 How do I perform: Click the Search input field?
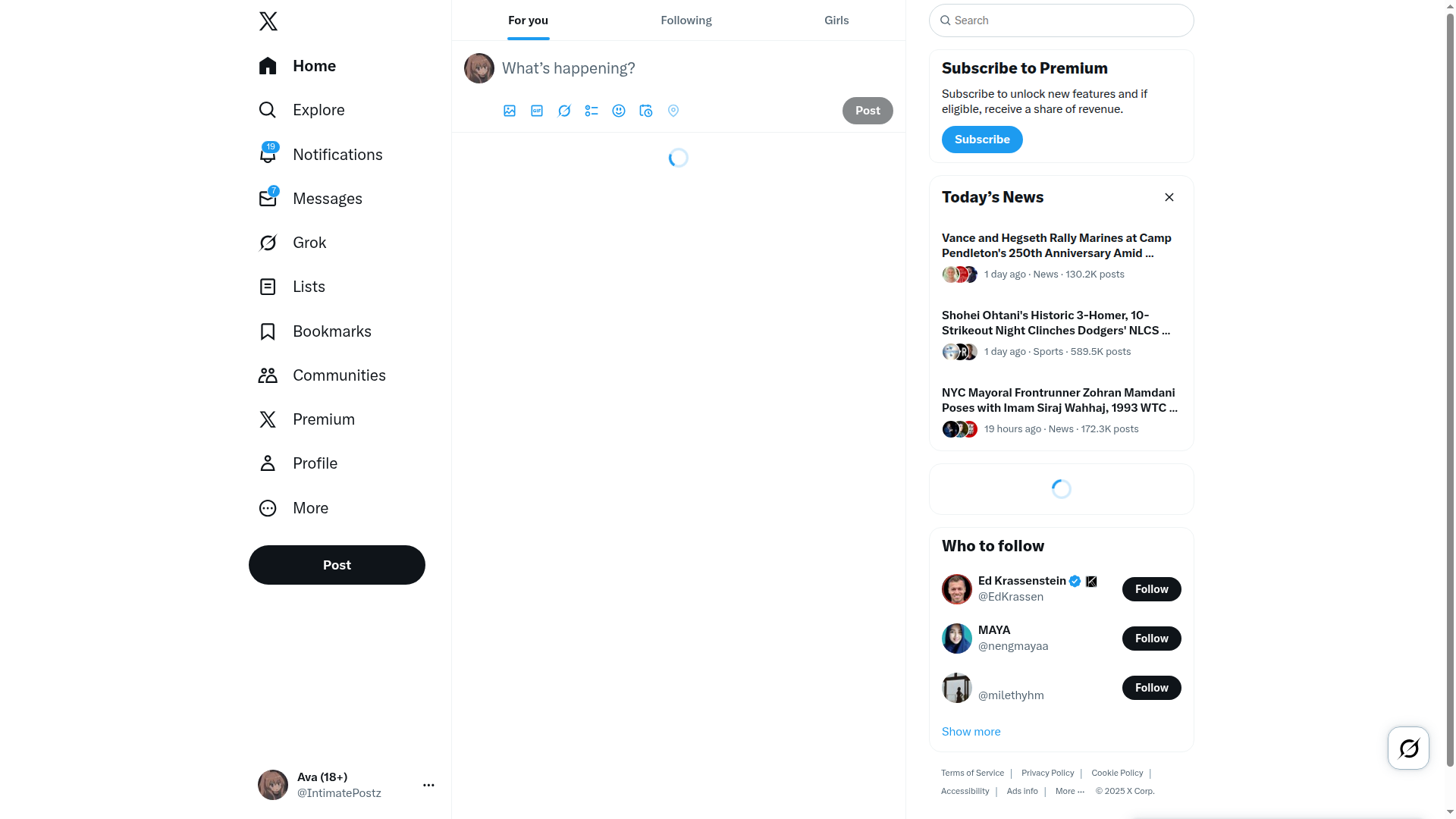[x=1061, y=20]
